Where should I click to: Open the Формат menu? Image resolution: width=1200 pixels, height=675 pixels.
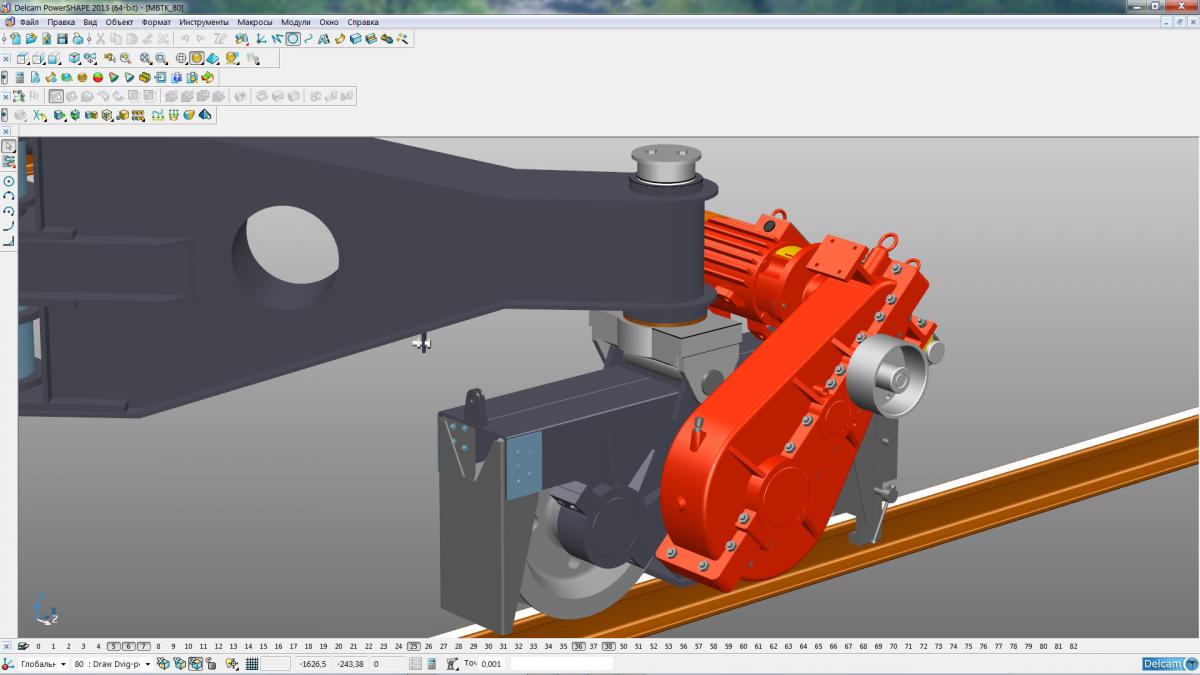pos(156,22)
